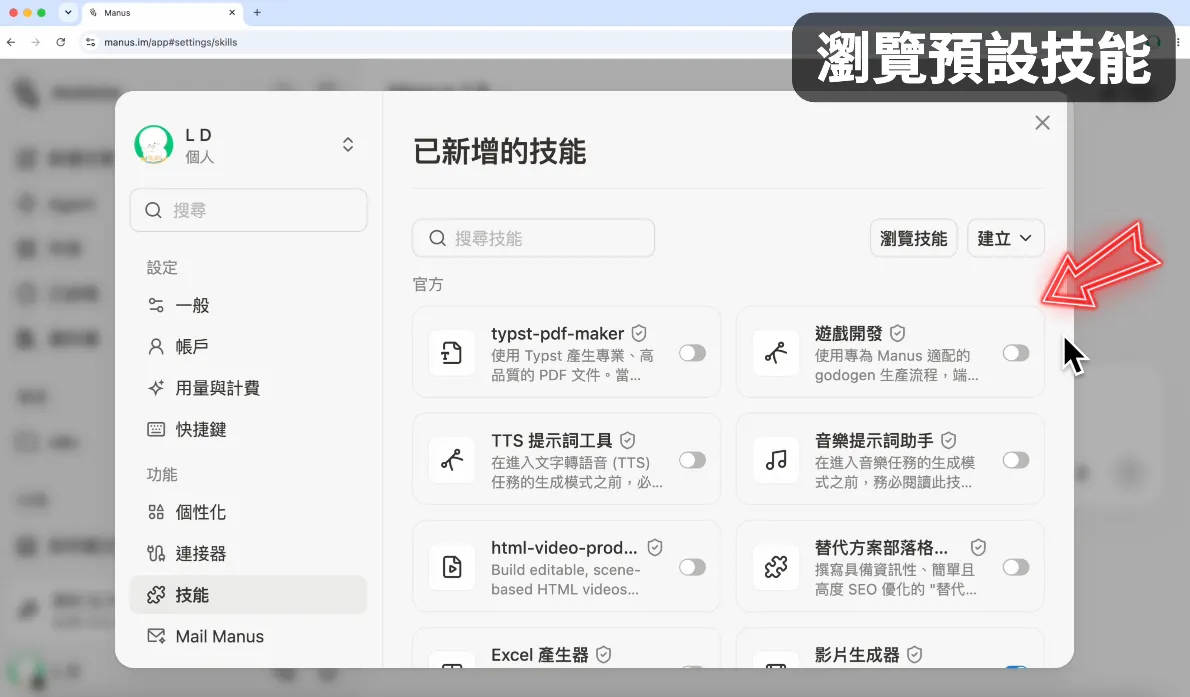This screenshot has width=1190, height=697.
Task: Open 一般 settings section
Action: click(x=248, y=305)
